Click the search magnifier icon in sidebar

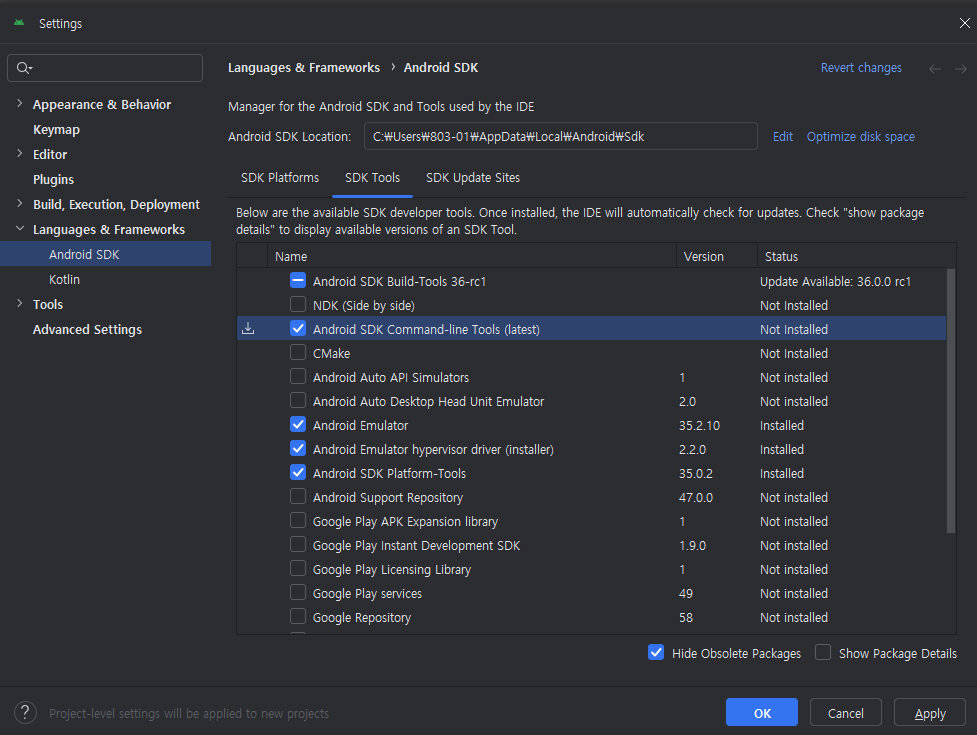point(24,68)
